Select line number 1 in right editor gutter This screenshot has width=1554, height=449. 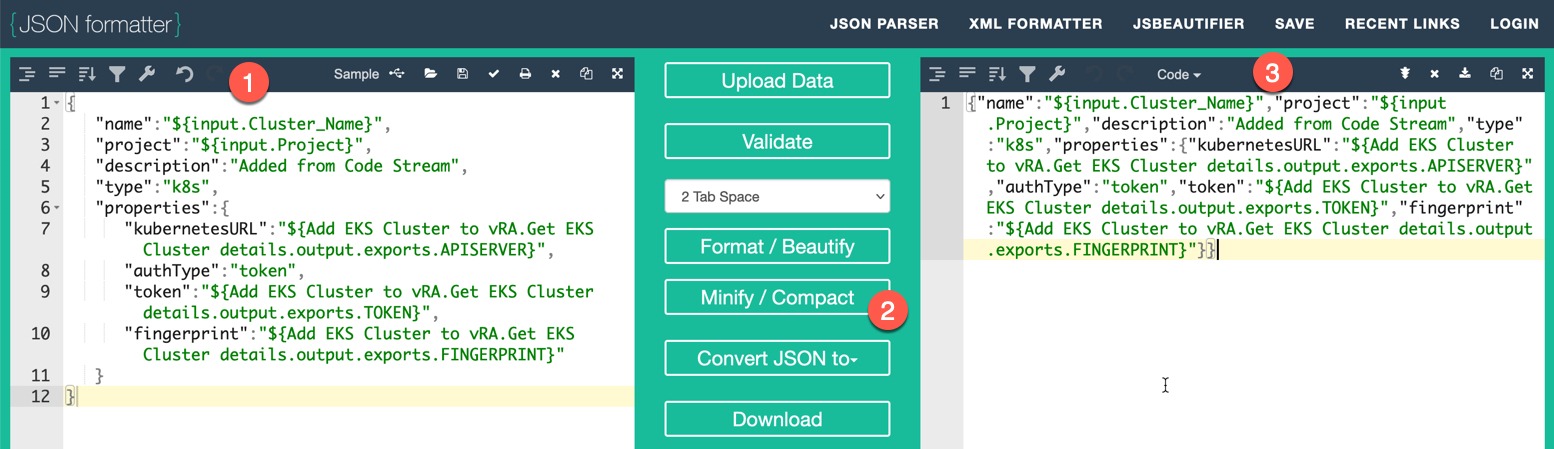(945, 103)
